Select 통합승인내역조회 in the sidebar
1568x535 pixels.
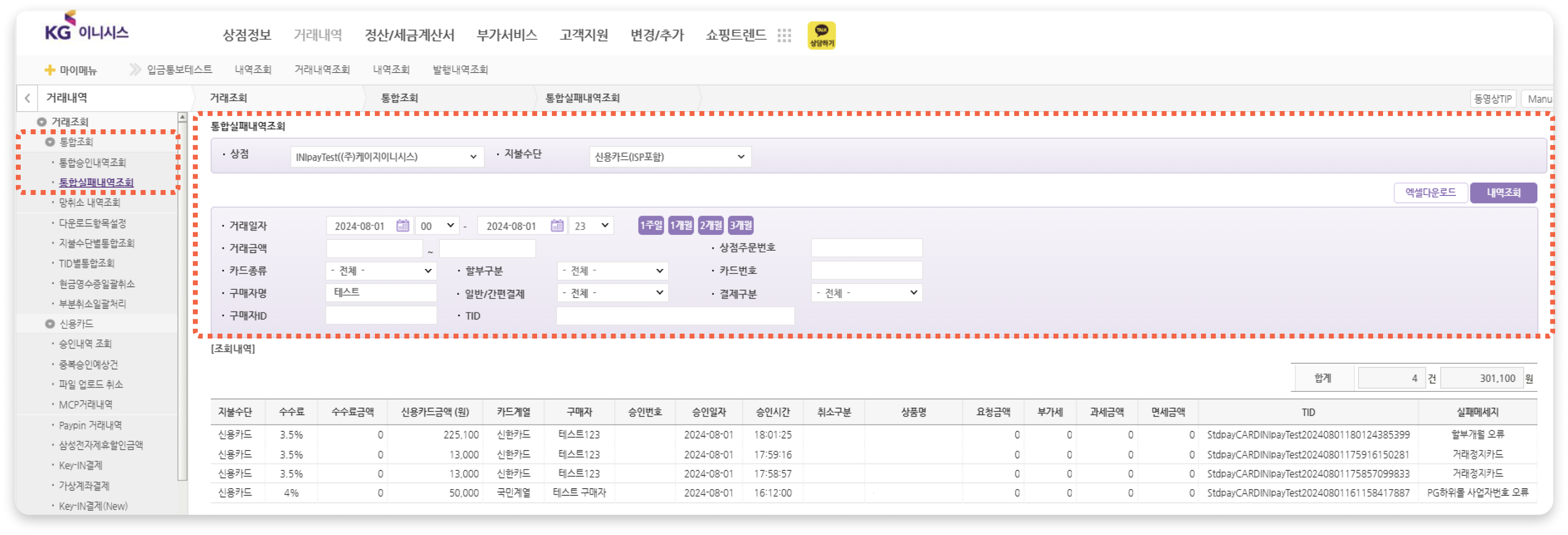pos(92,163)
